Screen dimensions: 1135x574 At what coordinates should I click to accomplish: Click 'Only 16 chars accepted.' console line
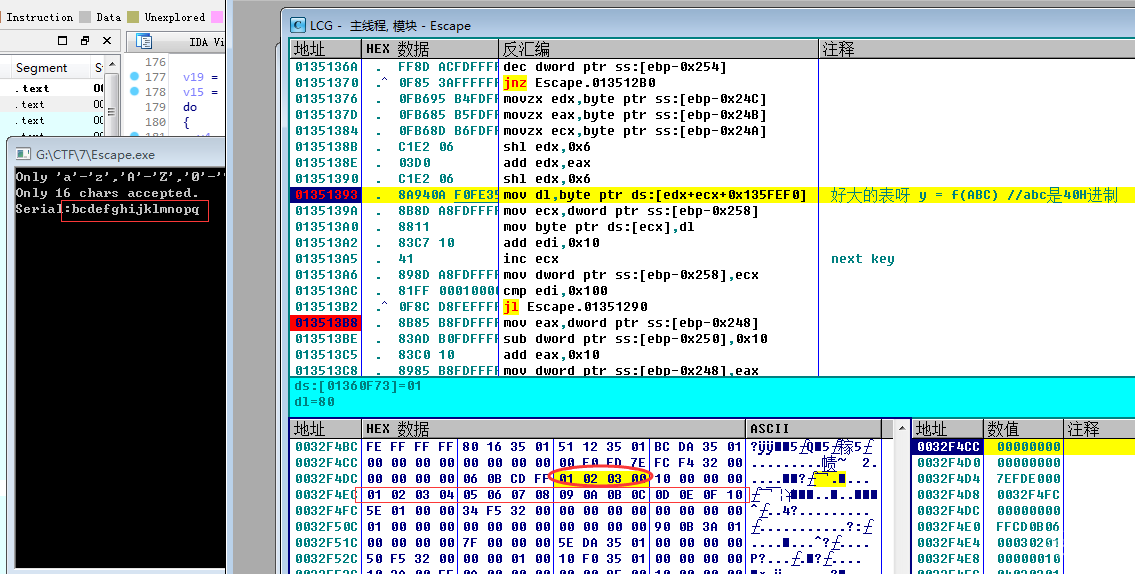(106, 193)
